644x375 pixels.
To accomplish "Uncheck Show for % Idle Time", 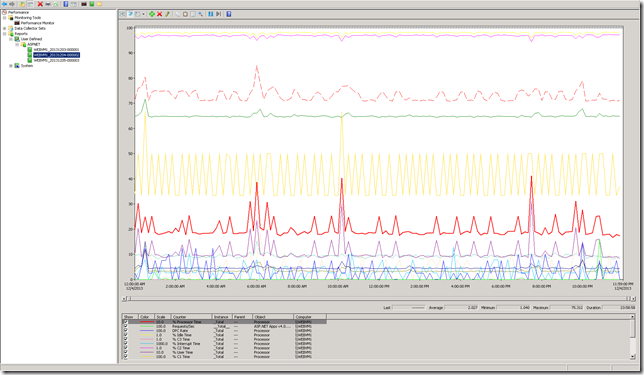I will (x=126, y=335).
